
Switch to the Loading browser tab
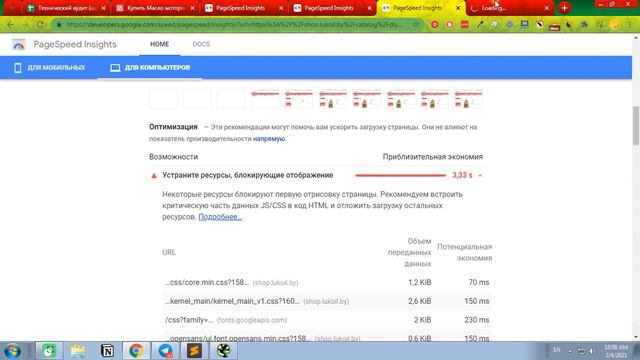point(510,8)
